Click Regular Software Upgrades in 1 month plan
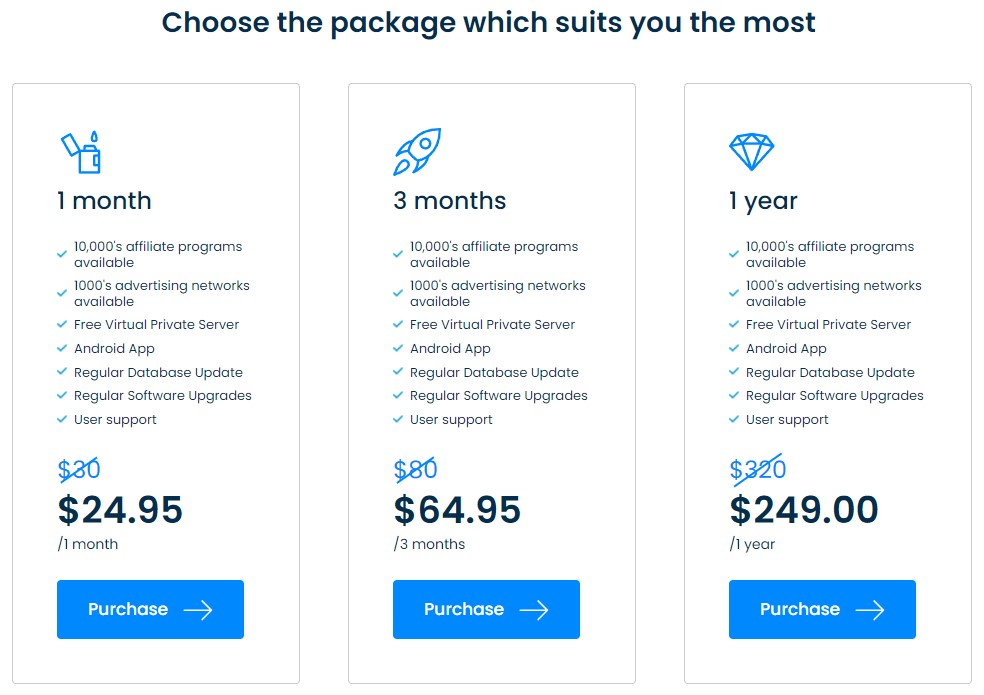The width and height of the screenshot is (984, 695). pyautogui.click(x=163, y=396)
